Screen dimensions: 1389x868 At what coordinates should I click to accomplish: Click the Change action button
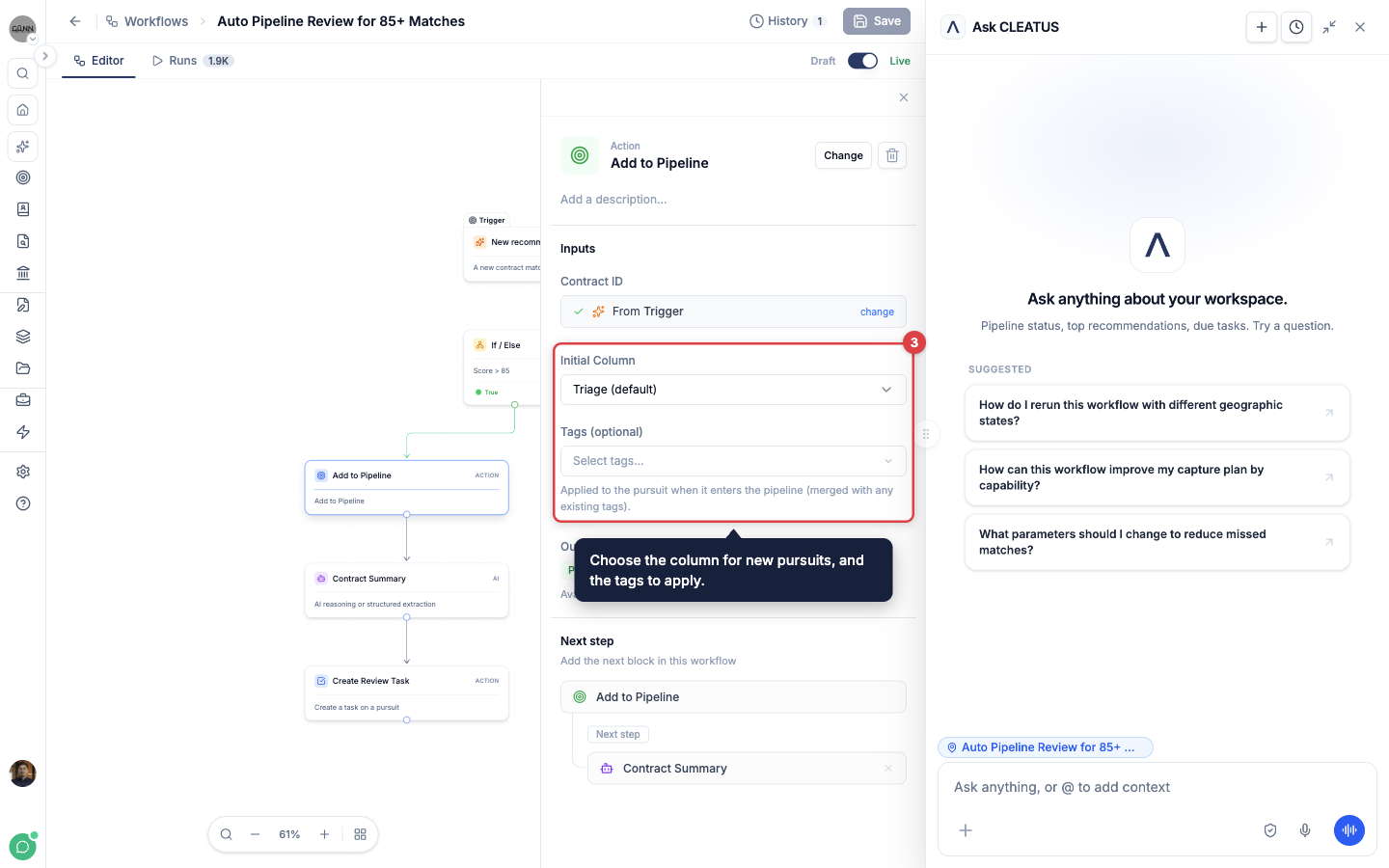click(x=843, y=155)
